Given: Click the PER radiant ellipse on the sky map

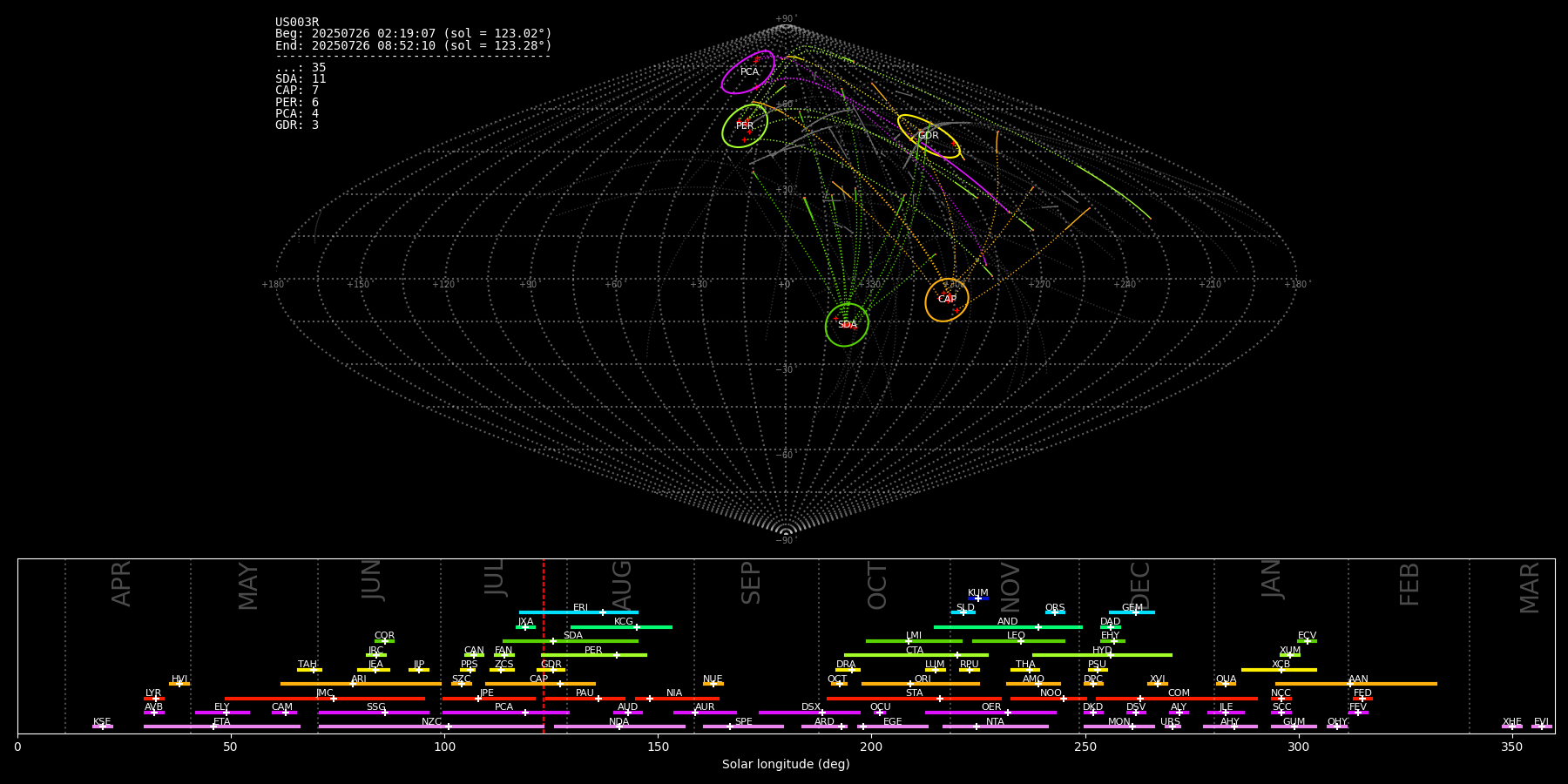Looking at the screenshot, I should click(745, 125).
